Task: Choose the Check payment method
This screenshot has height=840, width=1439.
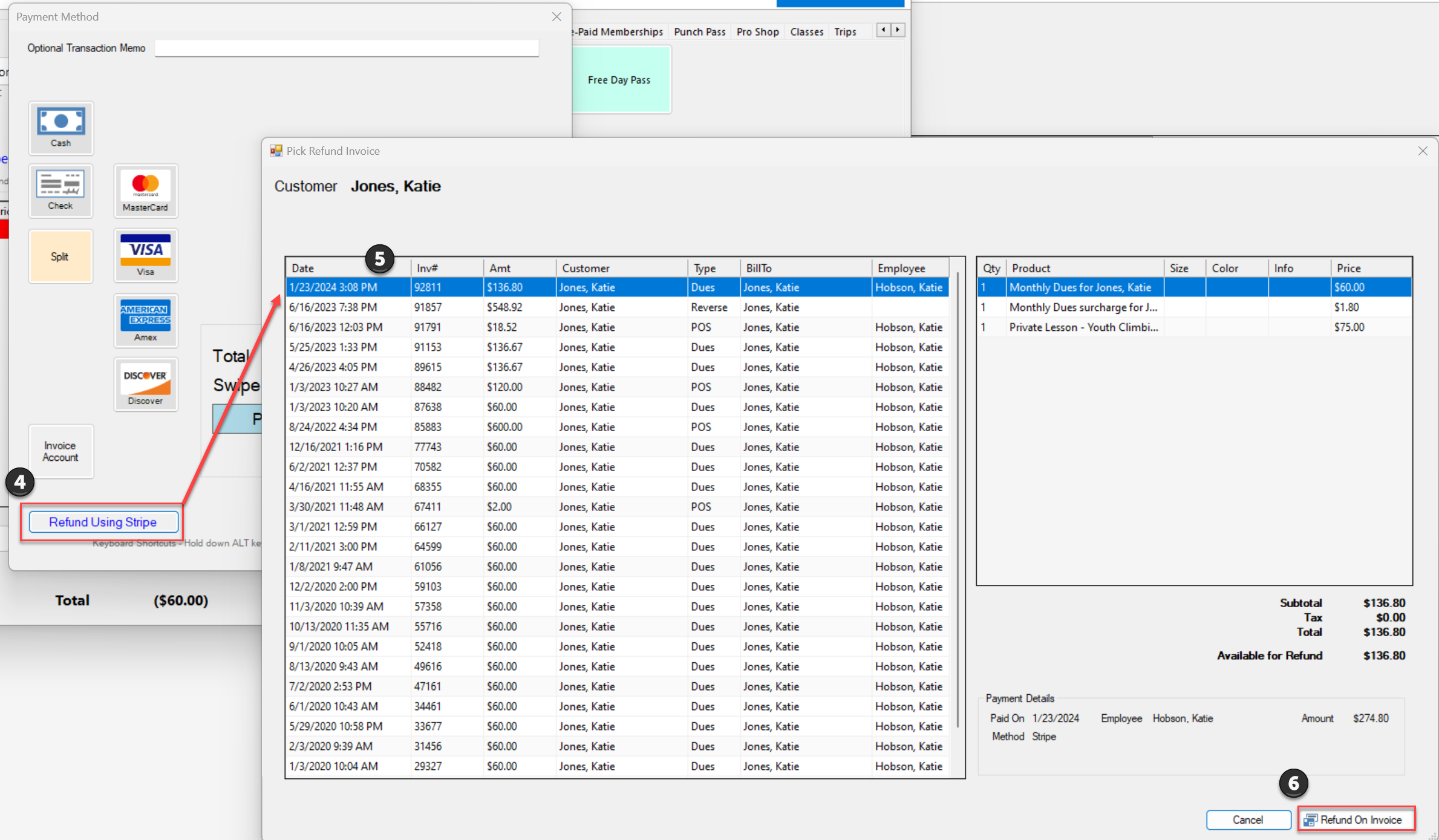Action: point(60,190)
